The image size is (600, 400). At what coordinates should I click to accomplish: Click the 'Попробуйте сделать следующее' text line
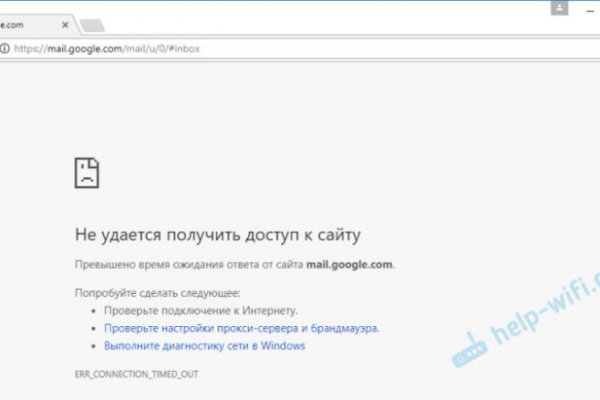click(x=158, y=293)
